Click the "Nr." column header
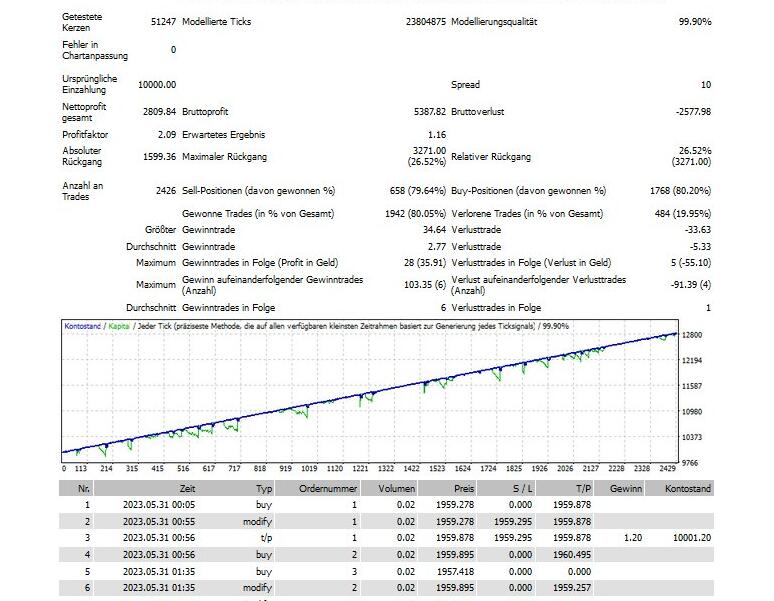 pyautogui.click(x=84, y=489)
